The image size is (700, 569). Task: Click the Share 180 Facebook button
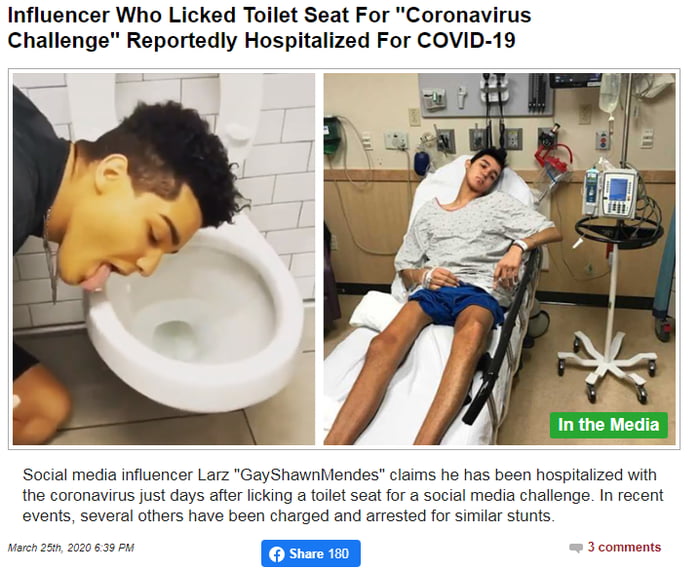pos(311,553)
